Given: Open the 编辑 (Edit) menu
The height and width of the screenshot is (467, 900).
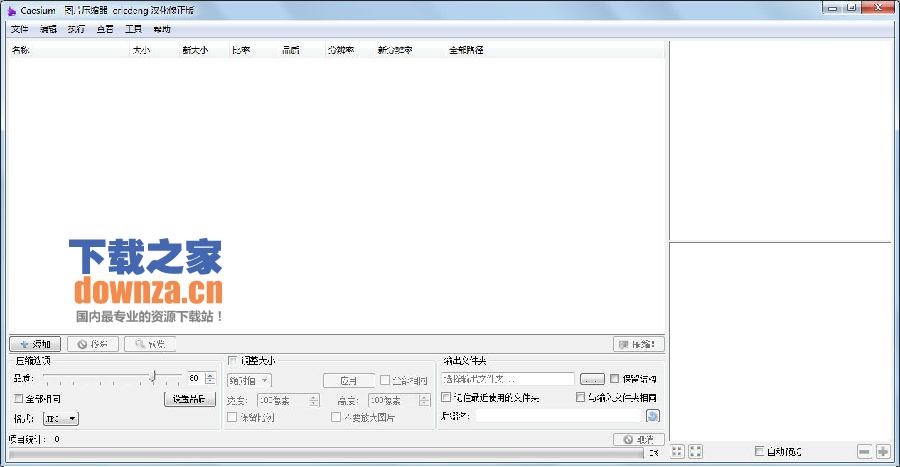Looking at the screenshot, I should click(x=48, y=29).
